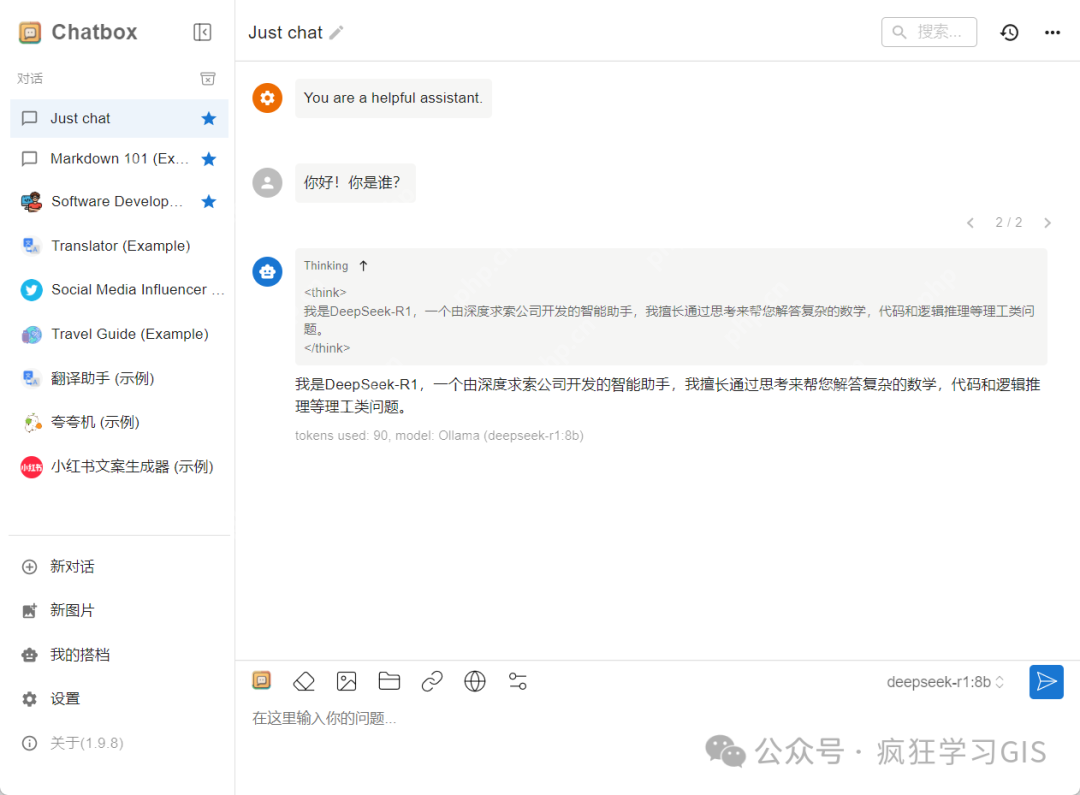Open the deepseek-r1:8b model selector
Viewport: 1080px width, 795px height.
coord(945,682)
